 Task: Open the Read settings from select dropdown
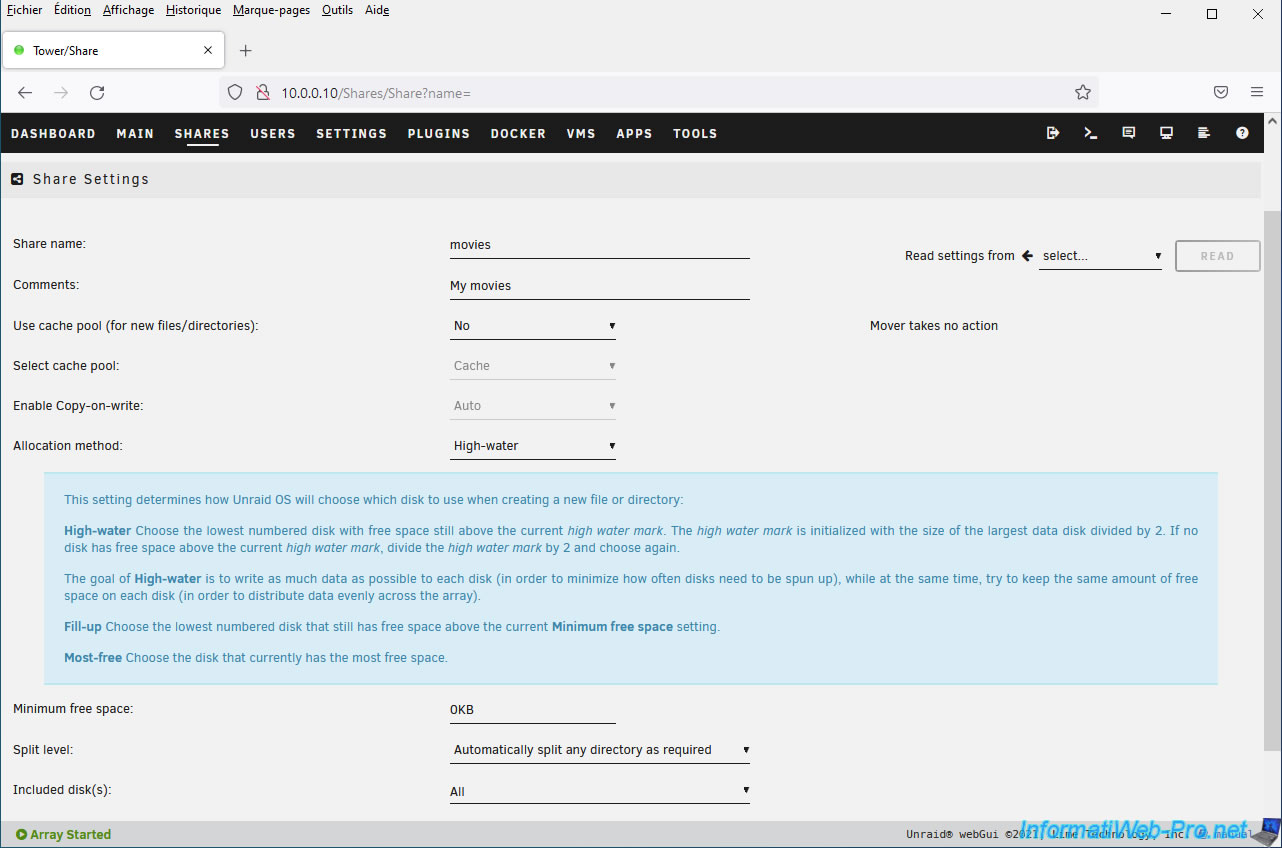(1100, 256)
